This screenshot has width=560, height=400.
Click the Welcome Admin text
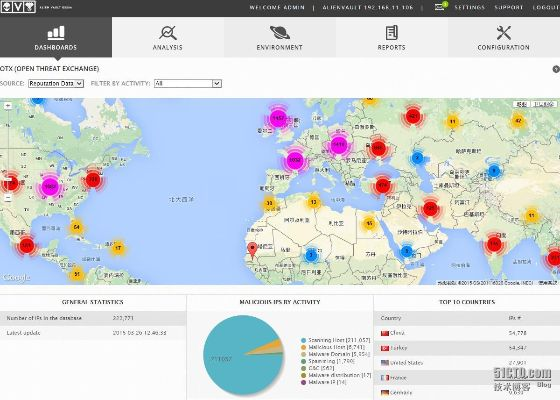click(x=277, y=7)
